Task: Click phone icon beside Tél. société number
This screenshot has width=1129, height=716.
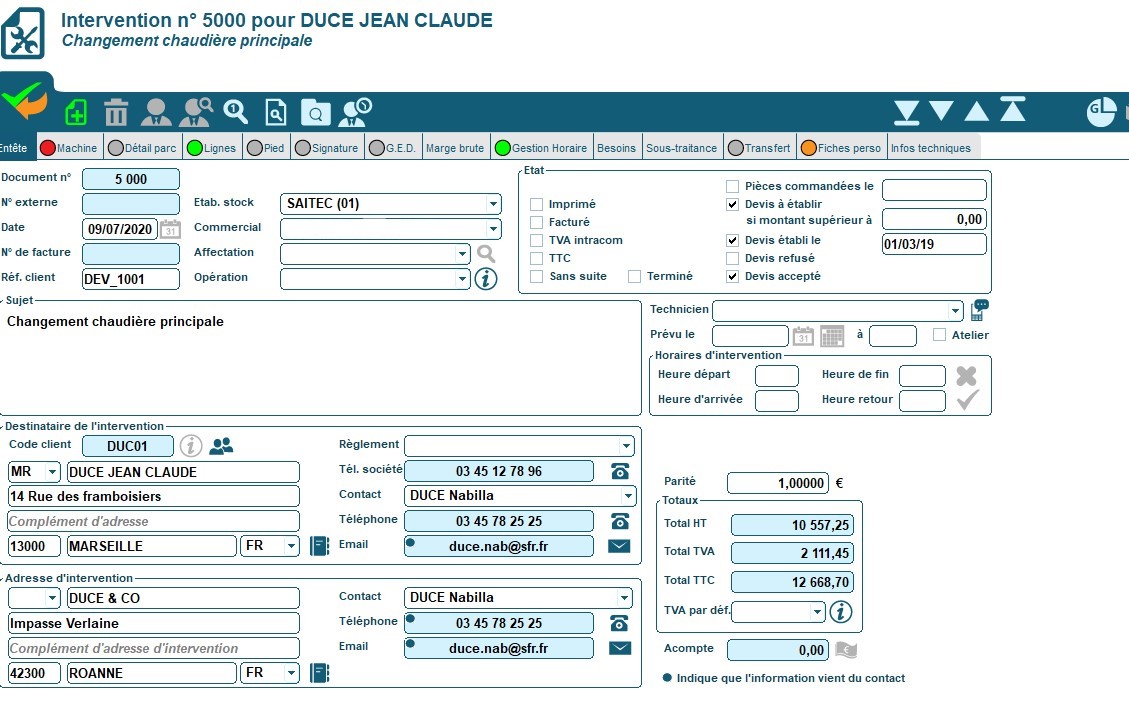Action: click(620, 471)
